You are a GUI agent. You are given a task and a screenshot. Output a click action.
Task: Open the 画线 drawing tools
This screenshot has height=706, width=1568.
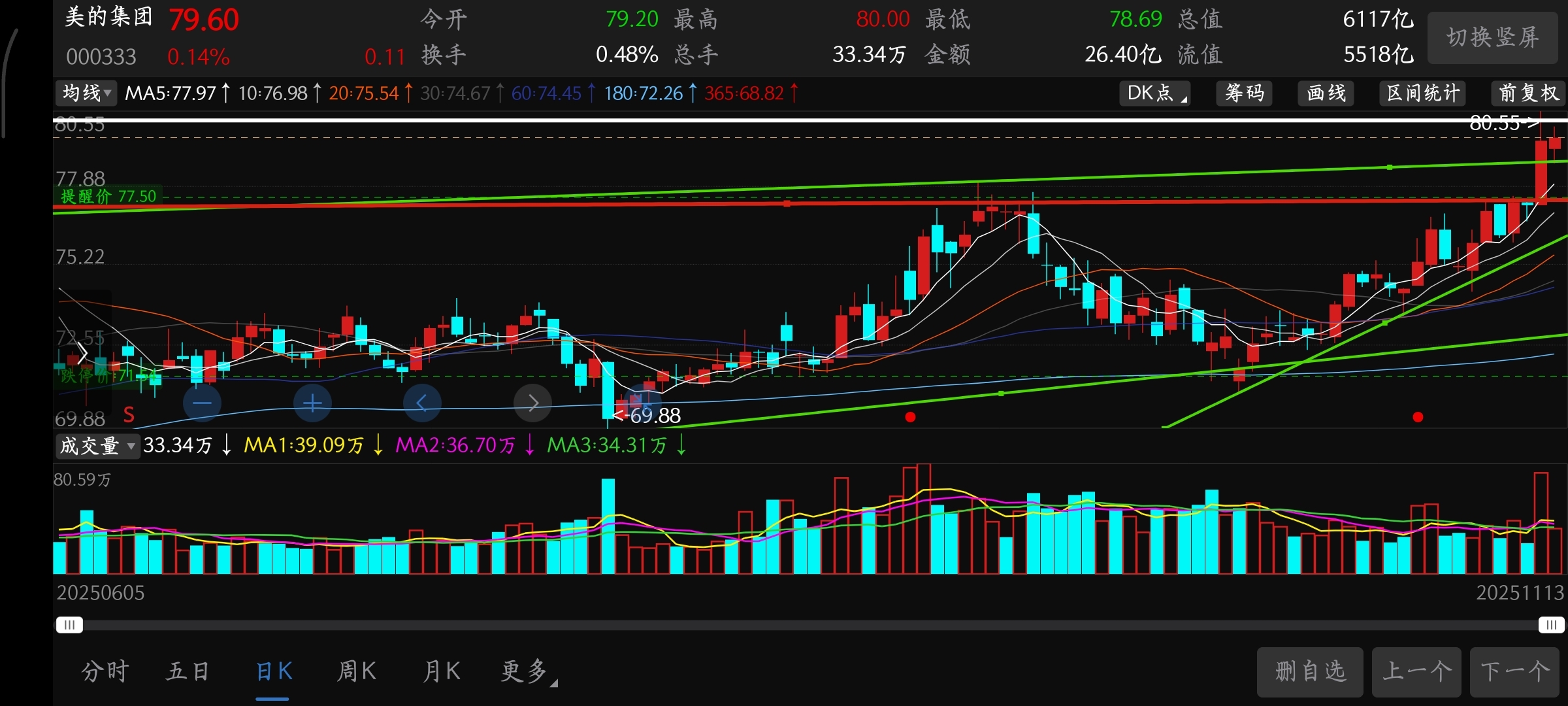pos(1326,93)
